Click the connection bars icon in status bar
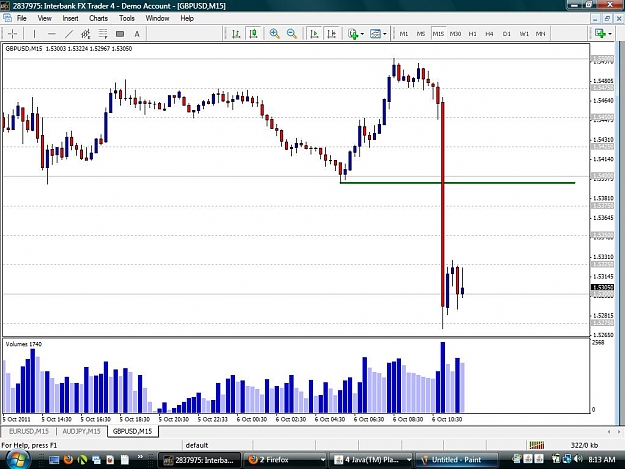The width and height of the screenshot is (625, 469). coord(537,445)
